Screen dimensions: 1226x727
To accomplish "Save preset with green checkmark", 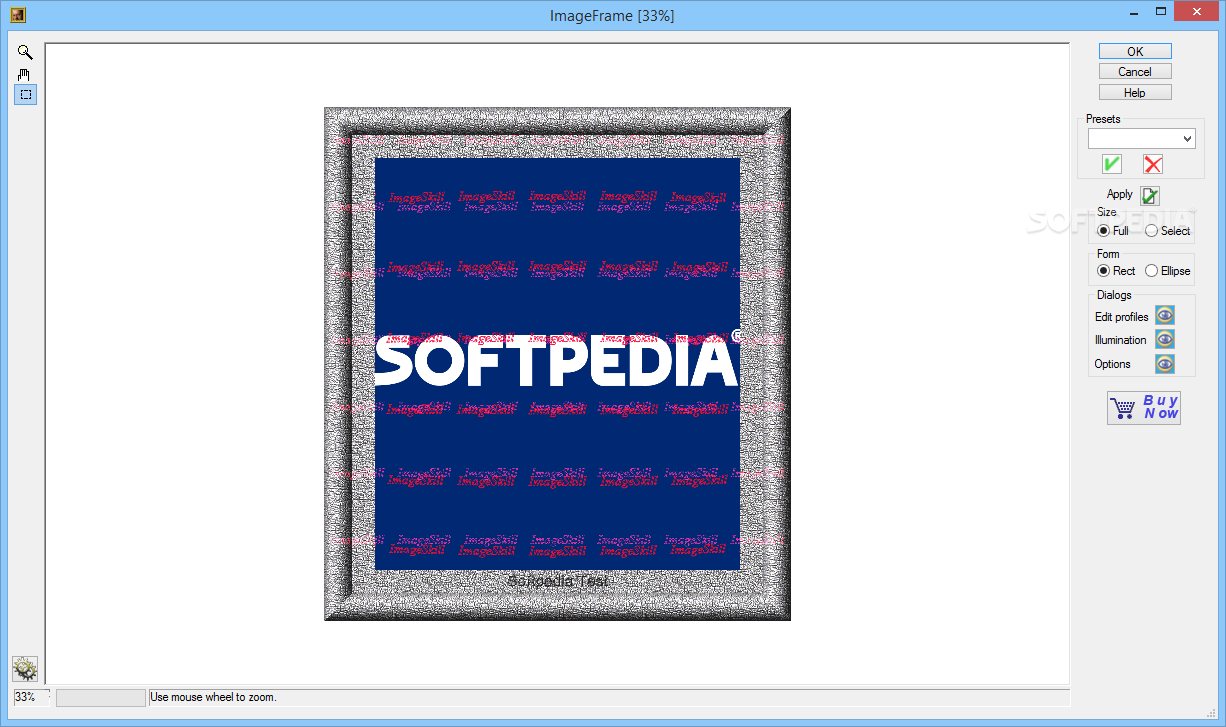I will (x=1112, y=164).
